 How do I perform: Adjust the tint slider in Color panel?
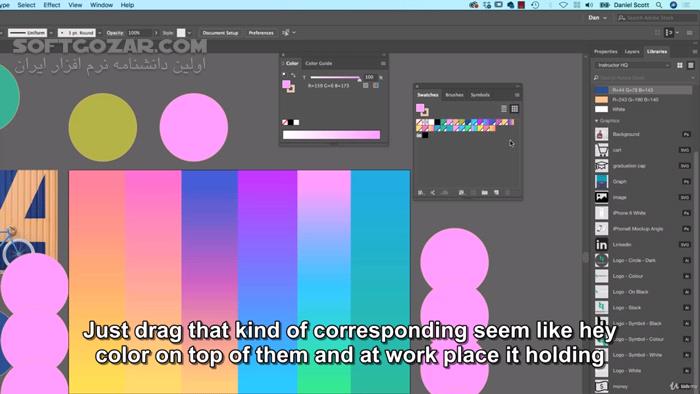click(359, 79)
